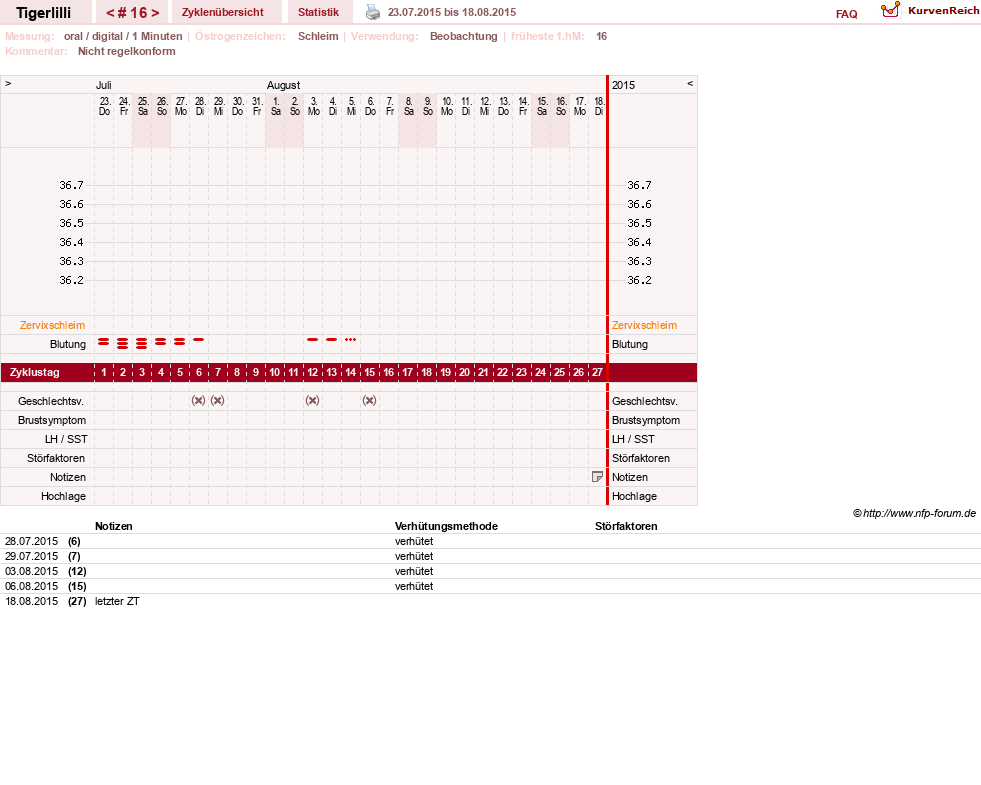Click the orange Zervixschleim row label

click(52, 325)
